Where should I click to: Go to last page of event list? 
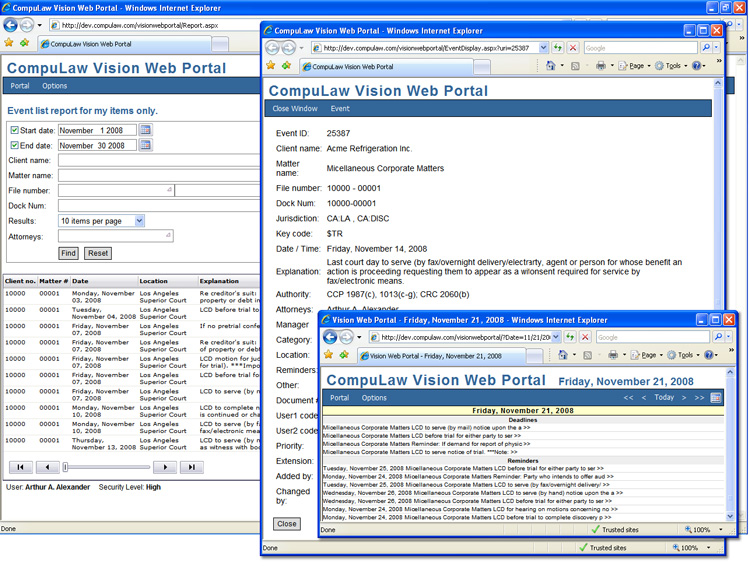192,467
